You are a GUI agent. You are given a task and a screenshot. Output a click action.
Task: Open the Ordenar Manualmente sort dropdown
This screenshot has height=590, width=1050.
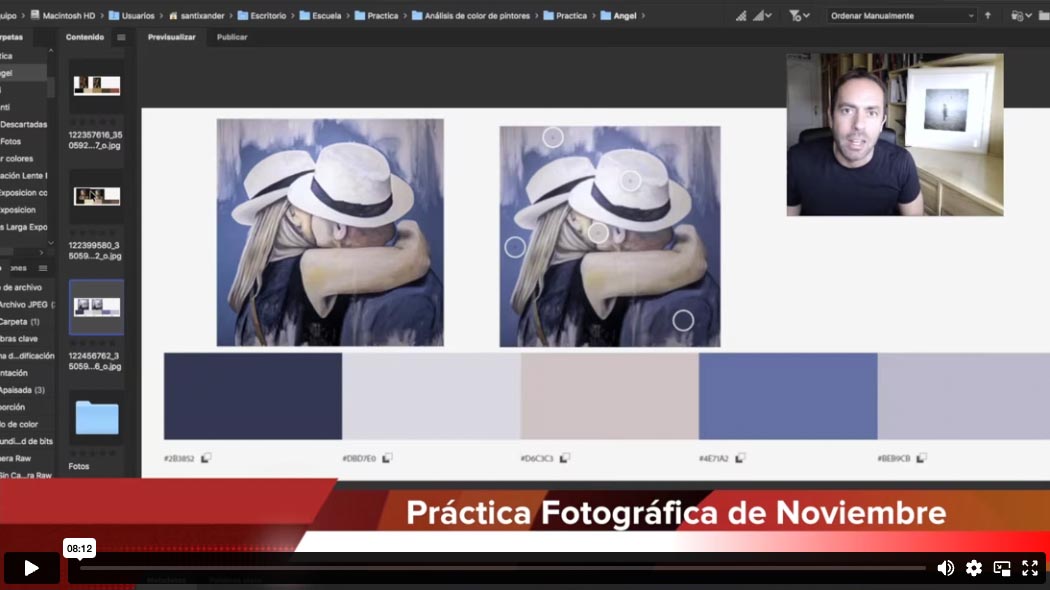click(901, 15)
